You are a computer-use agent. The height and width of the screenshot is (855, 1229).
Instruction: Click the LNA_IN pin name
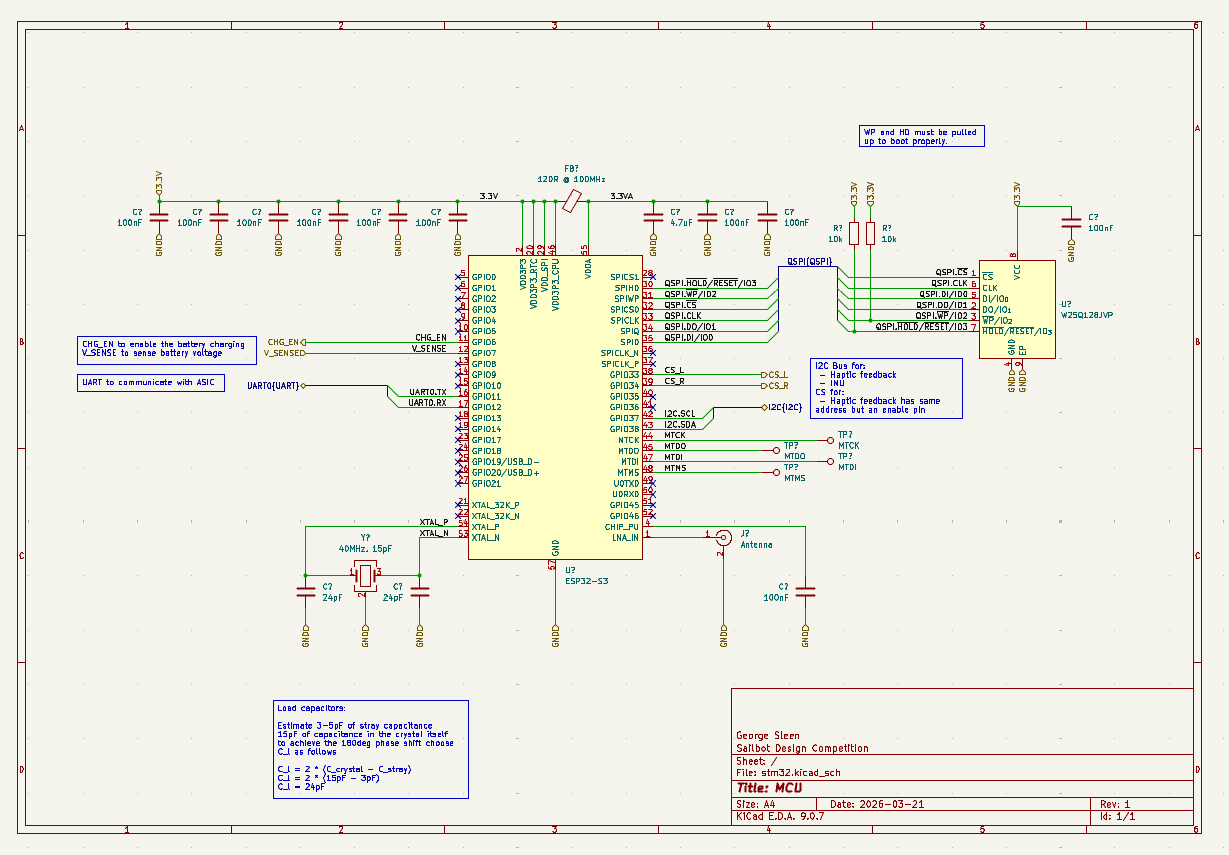(625, 538)
